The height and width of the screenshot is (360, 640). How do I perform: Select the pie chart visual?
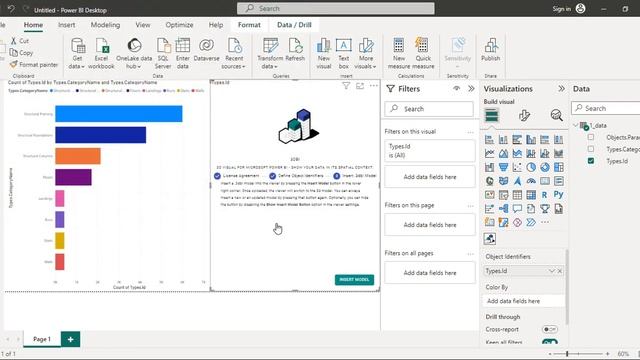(531, 167)
